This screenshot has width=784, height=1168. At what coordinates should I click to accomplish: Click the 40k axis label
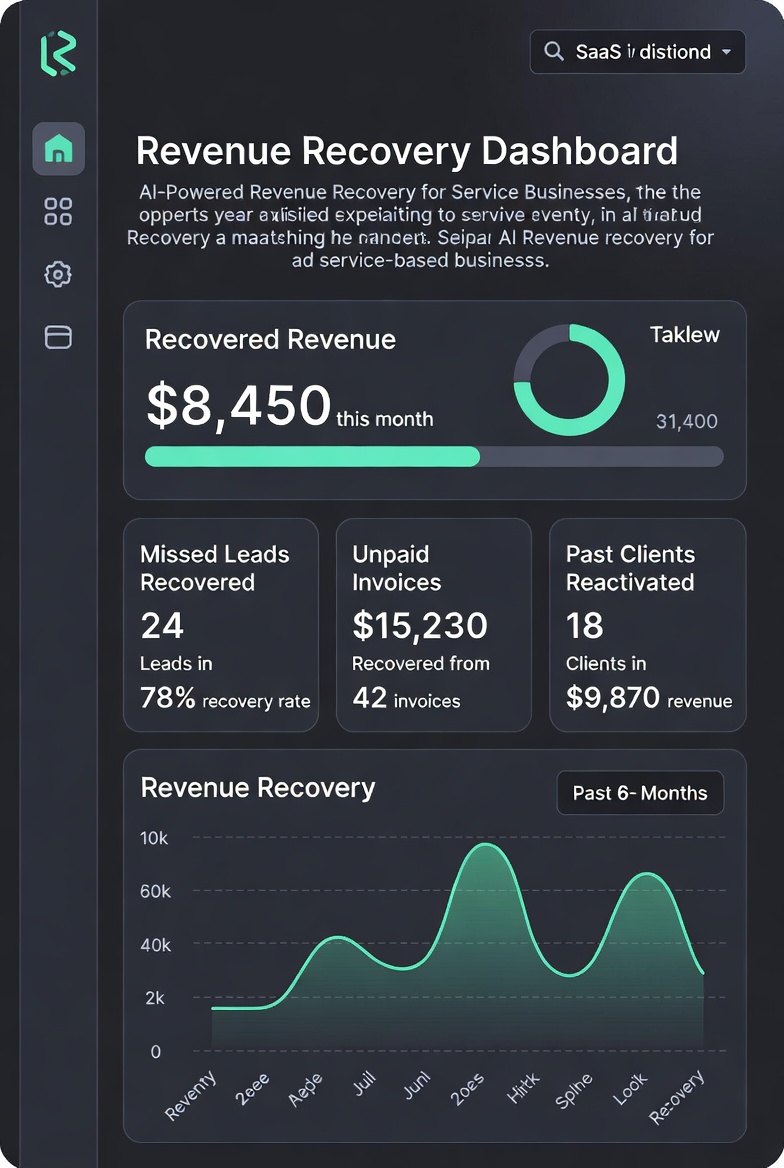(155, 945)
